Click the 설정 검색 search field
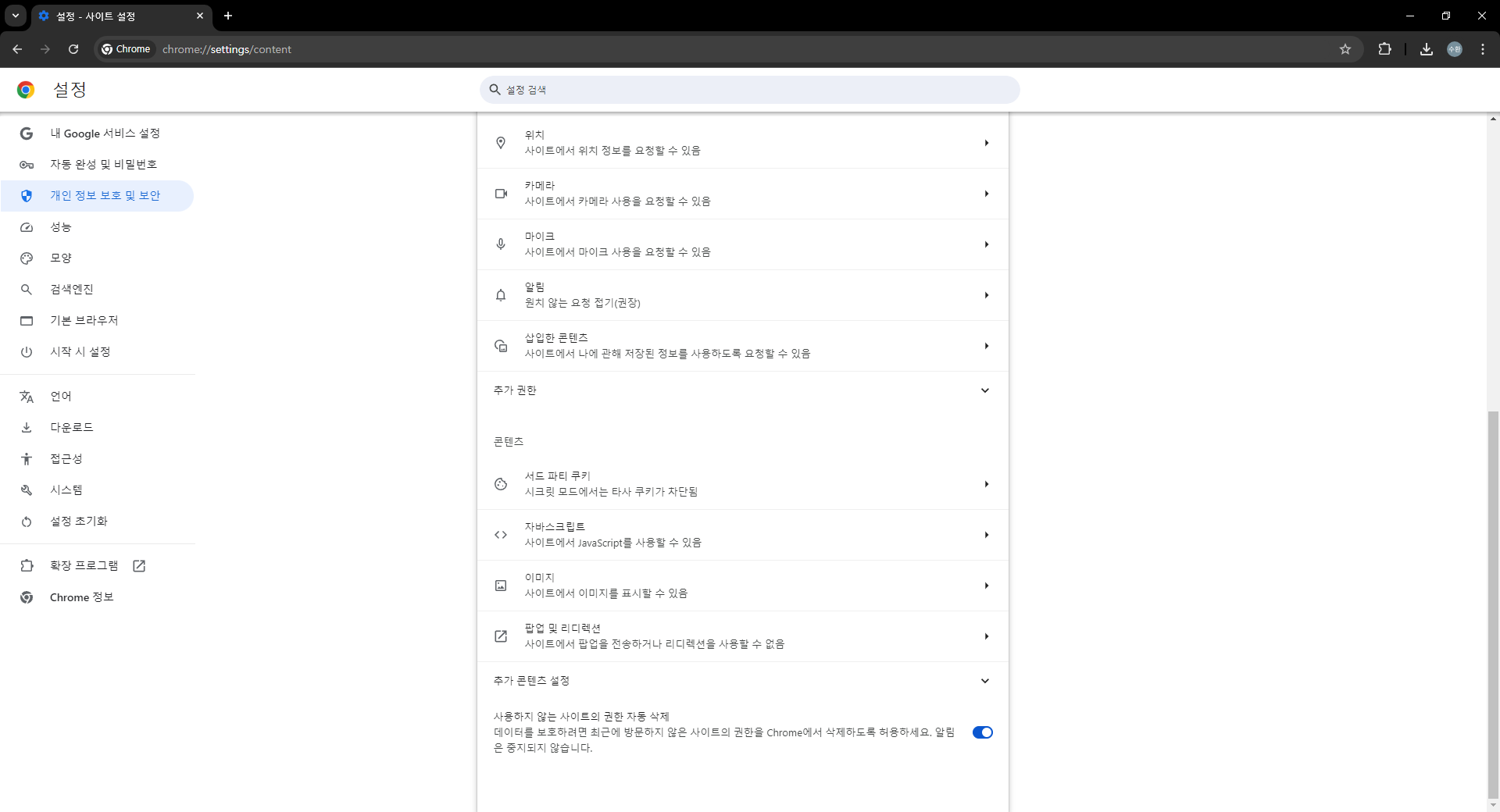This screenshot has width=1500, height=812. tap(750, 90)
